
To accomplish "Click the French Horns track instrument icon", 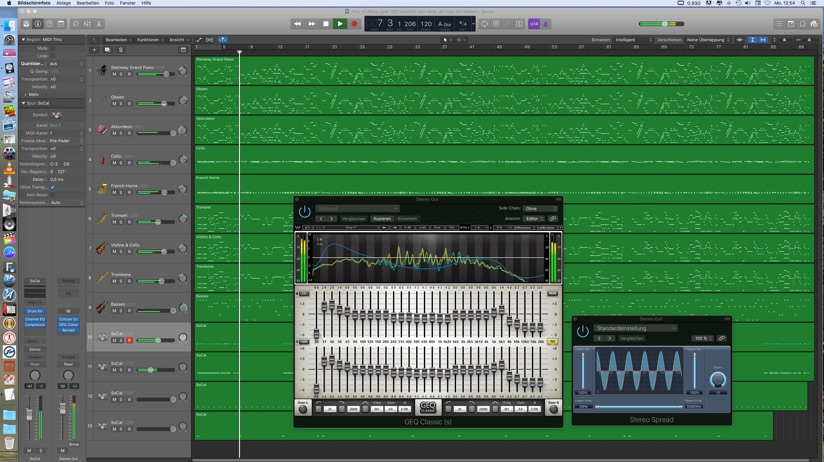I will click(x=102, y=189).
